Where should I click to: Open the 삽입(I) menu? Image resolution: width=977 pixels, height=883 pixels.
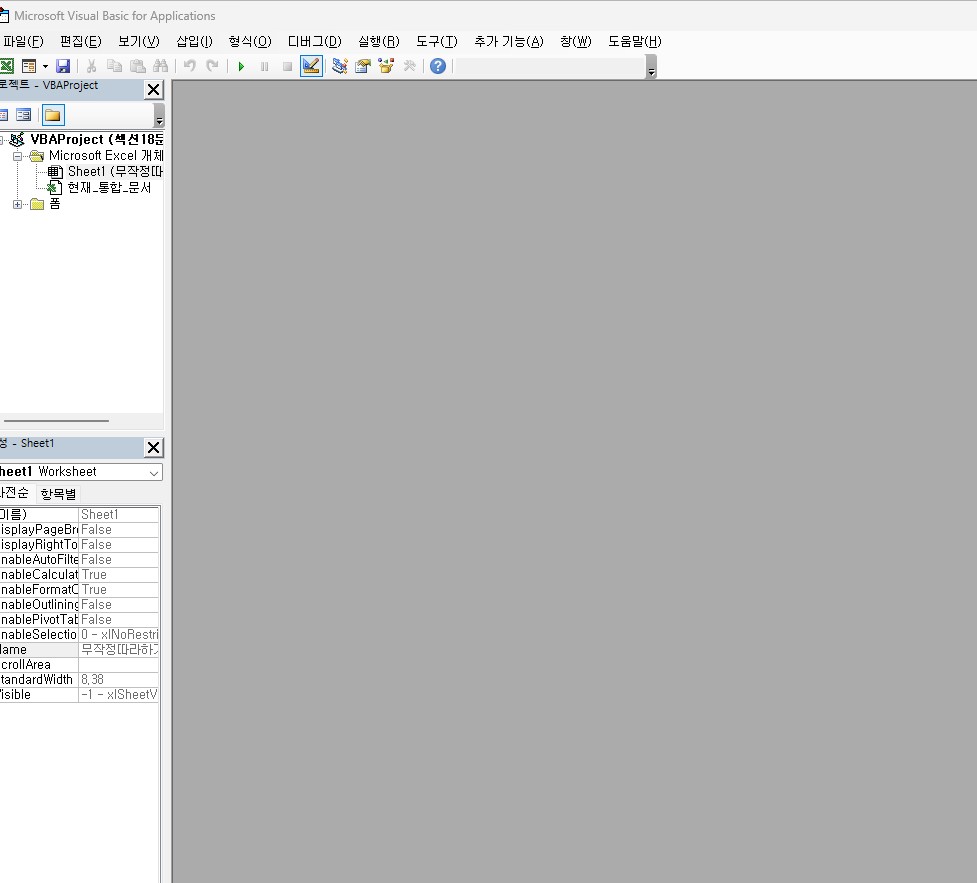[194, 41]
